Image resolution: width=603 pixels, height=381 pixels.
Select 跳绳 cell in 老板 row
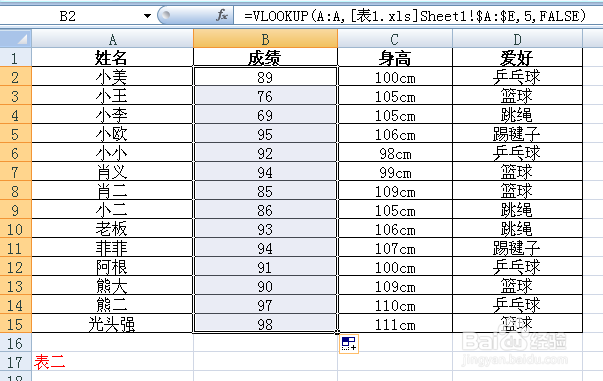[x=518, y=228]
